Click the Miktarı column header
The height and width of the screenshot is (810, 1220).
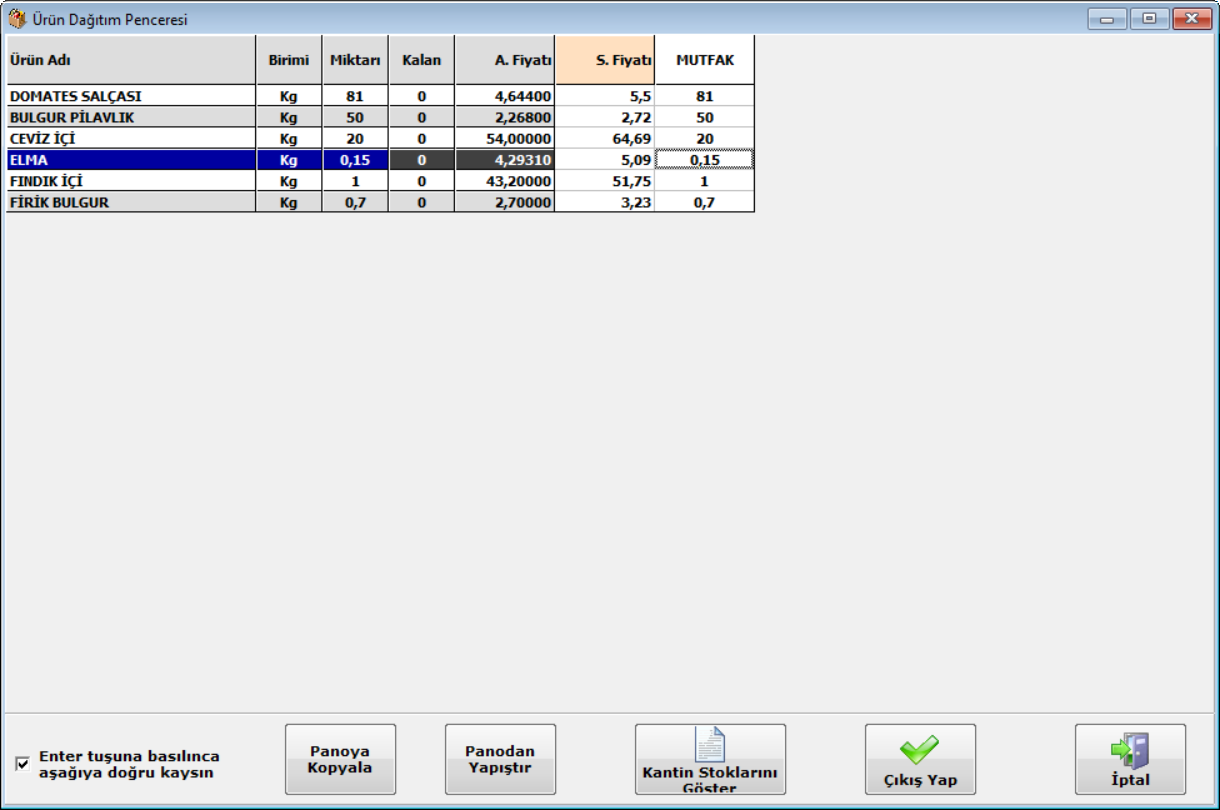pyautogui.click(x=355, y=60)
